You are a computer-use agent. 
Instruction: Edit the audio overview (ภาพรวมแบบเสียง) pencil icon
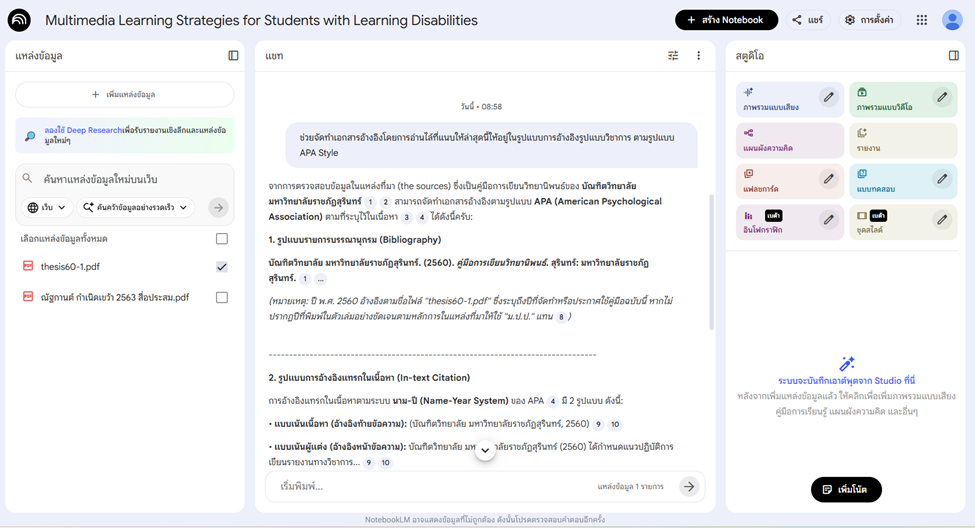point(828,97)
